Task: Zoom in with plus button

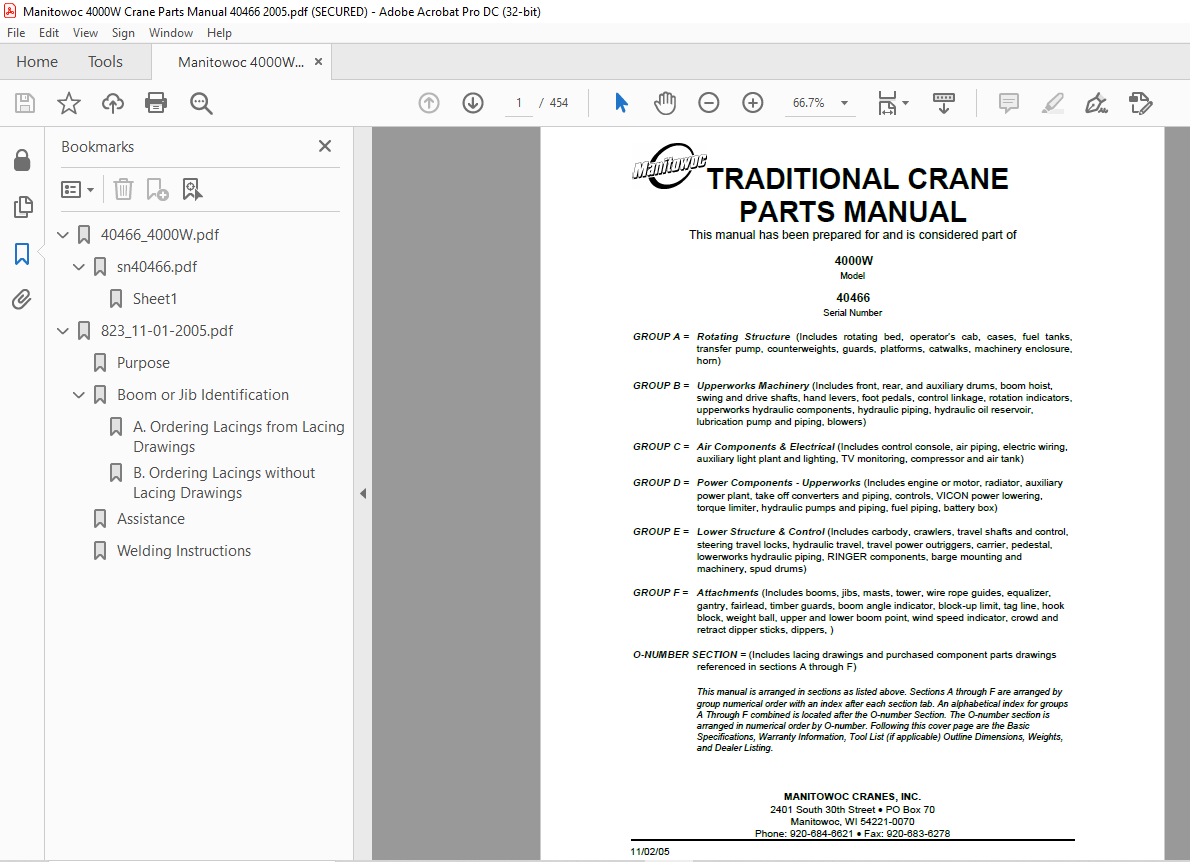Action: click(x=753, y=103)
